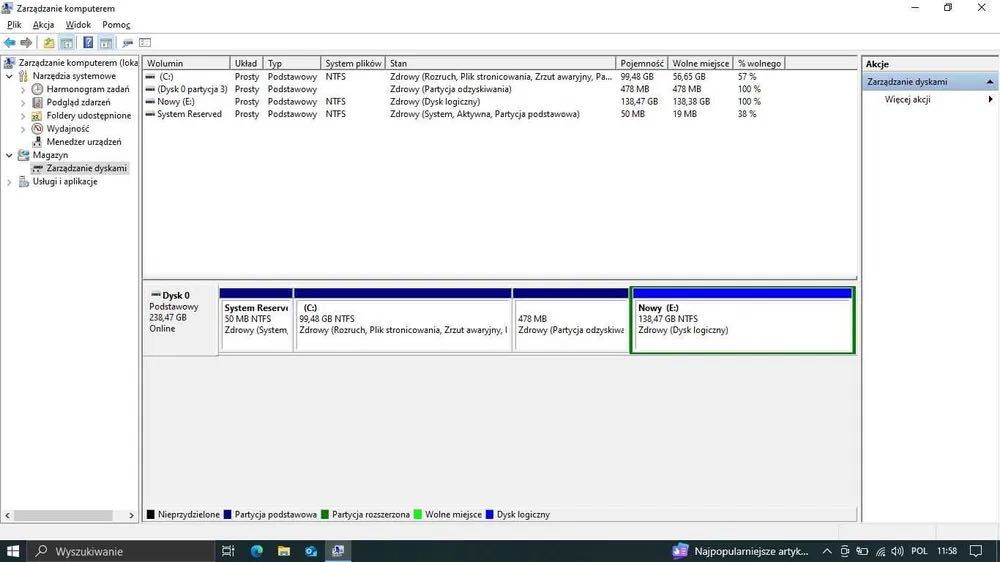Expand the Foldery udostępnione node

(x=23, y=115)
